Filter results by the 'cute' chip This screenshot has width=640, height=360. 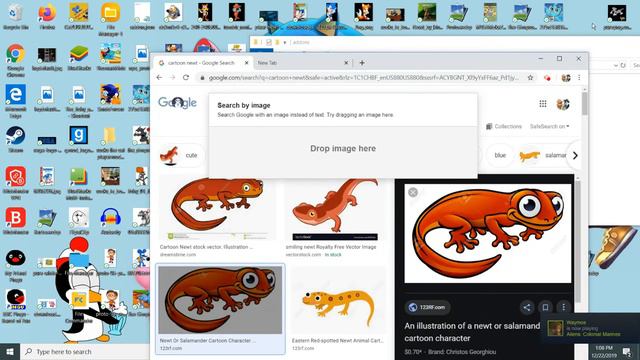(x=182, y=156)
